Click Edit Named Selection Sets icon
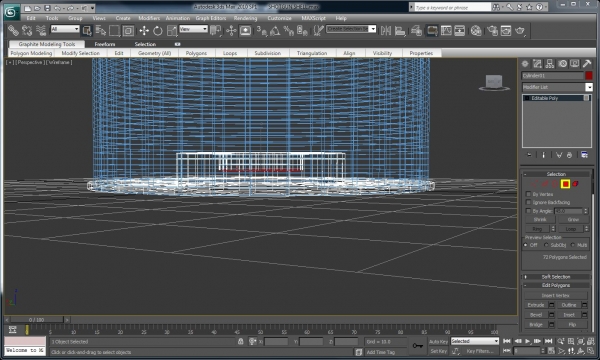This screenshot has width=600, height=360. [x=318, y=30]
